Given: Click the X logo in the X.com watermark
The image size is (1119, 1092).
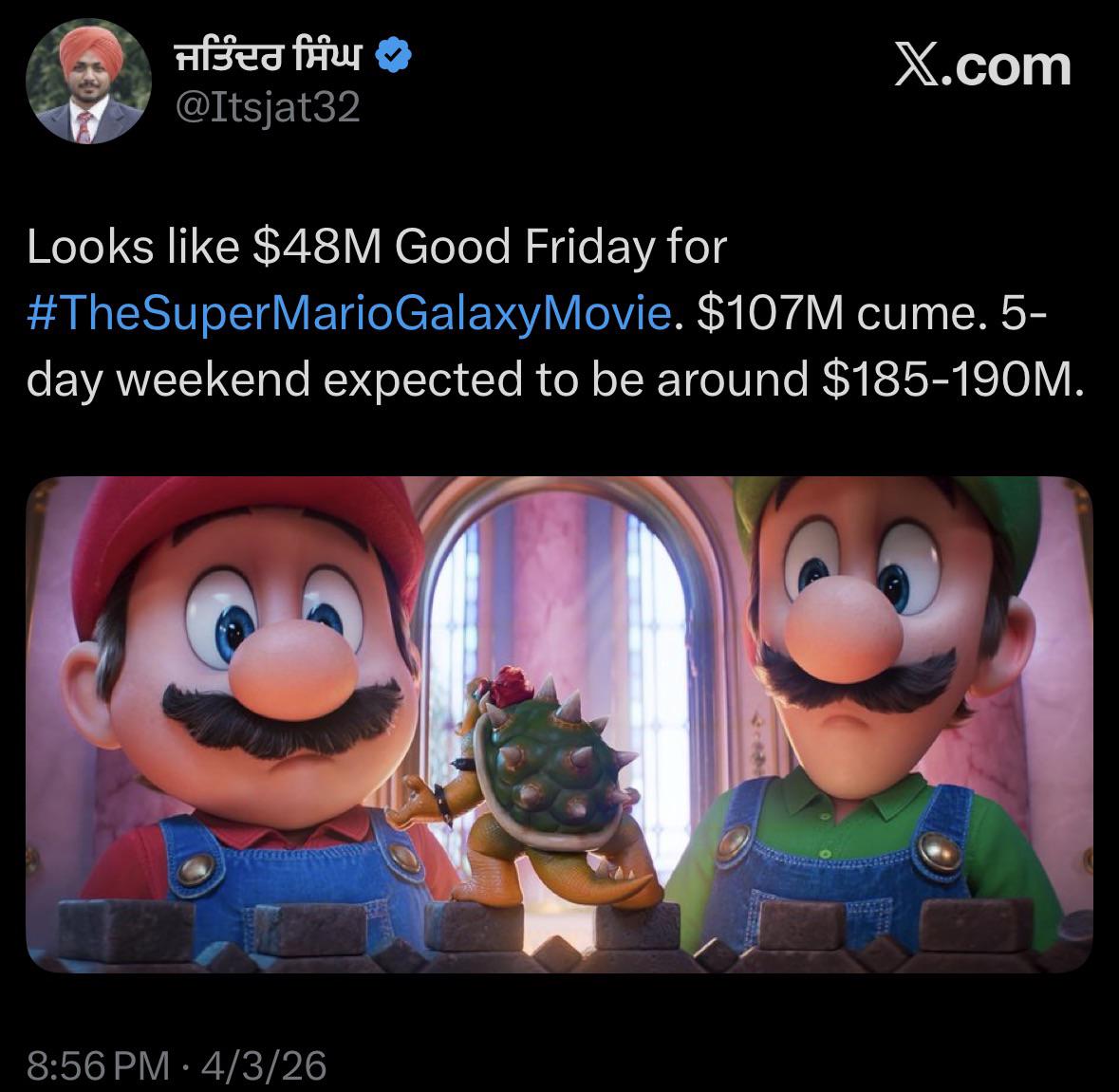Looking at the screenshot, I should pos(917,66).
